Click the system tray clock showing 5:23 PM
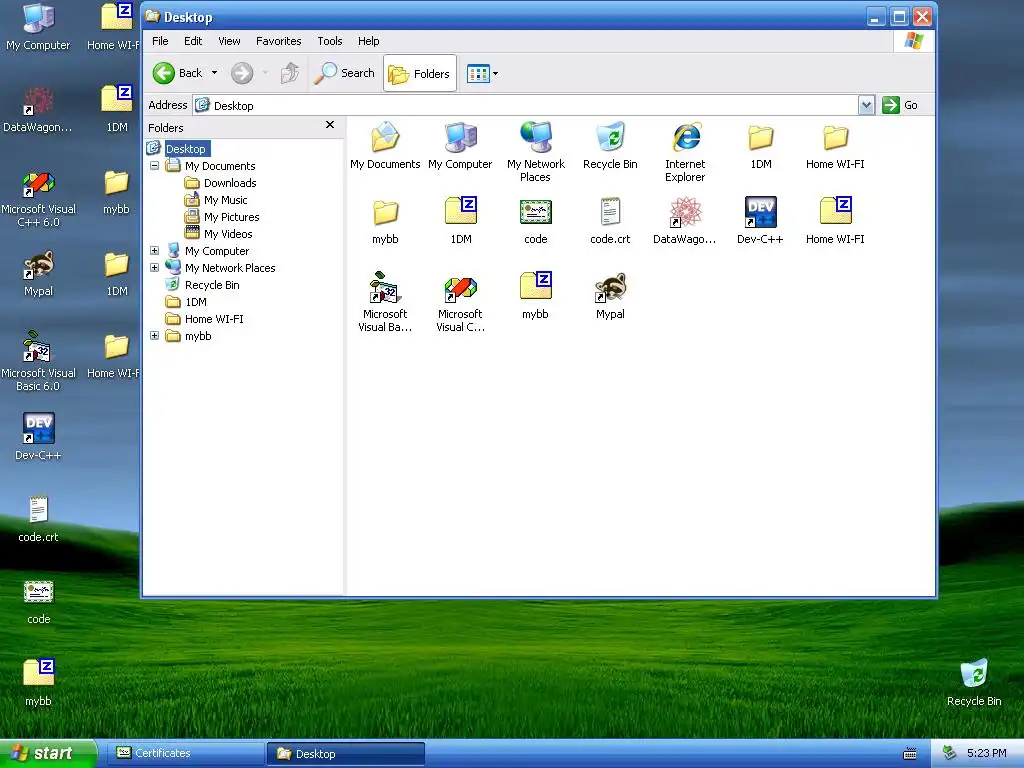 pyautogui.click(x=986, y=753)
